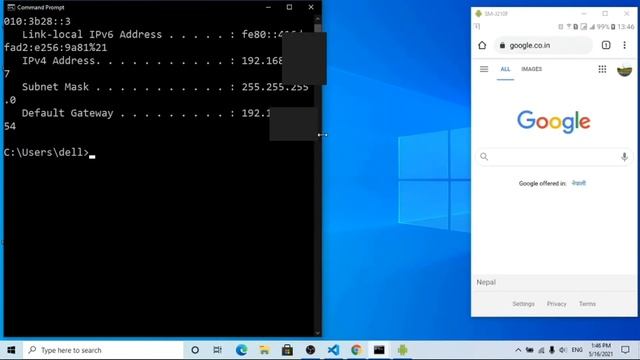Click the ENG language indicator
Image resolution: width=640 pixels, height=360 pixels.
click(x=577, y=350)
